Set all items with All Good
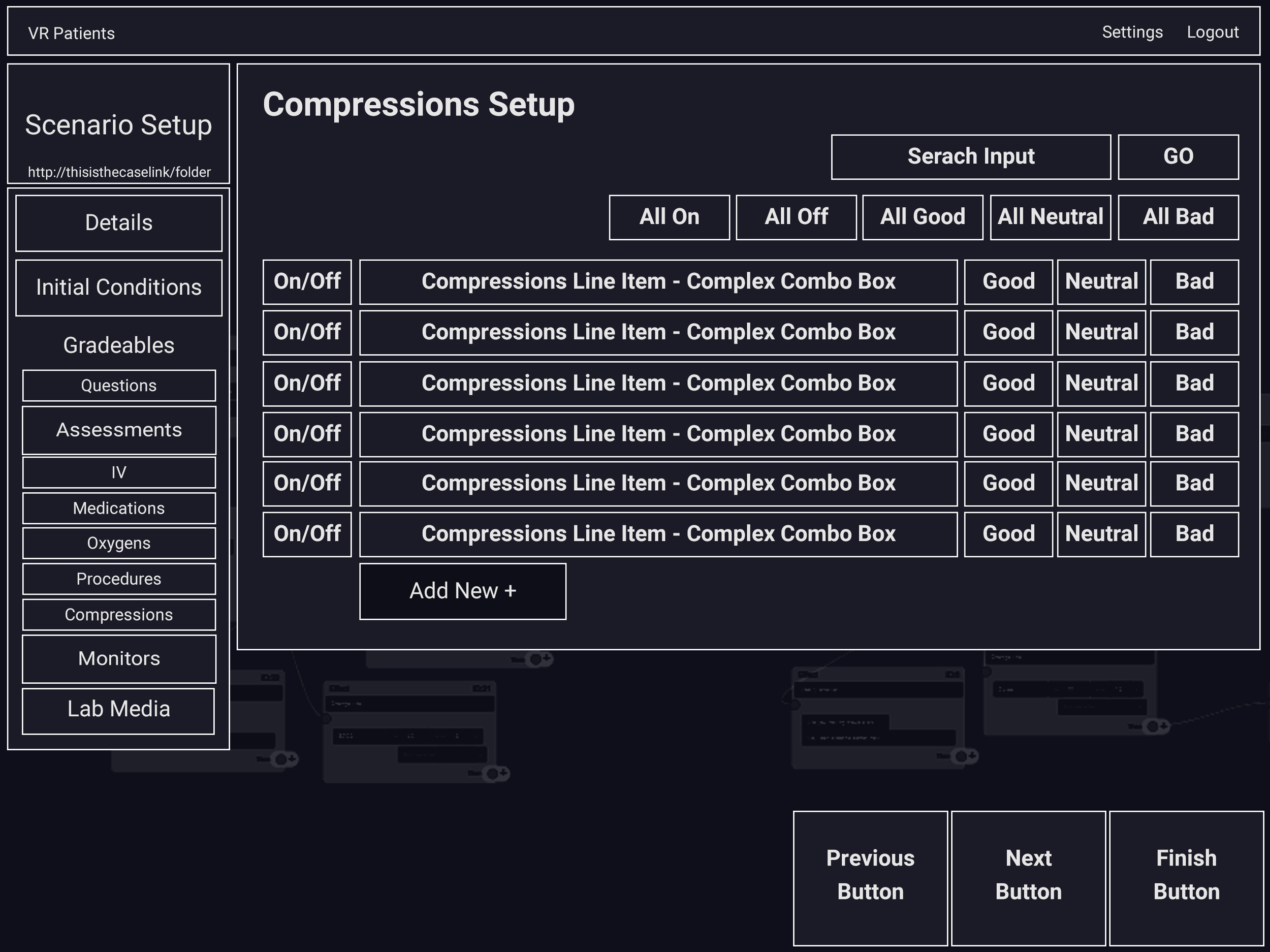 922,217
